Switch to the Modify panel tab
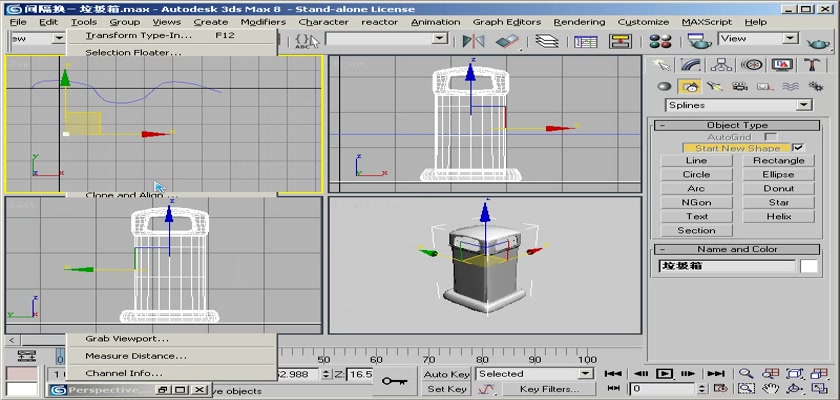Image resolution: width=840 pixels, height=400 pixels. [x=687, y=65]
